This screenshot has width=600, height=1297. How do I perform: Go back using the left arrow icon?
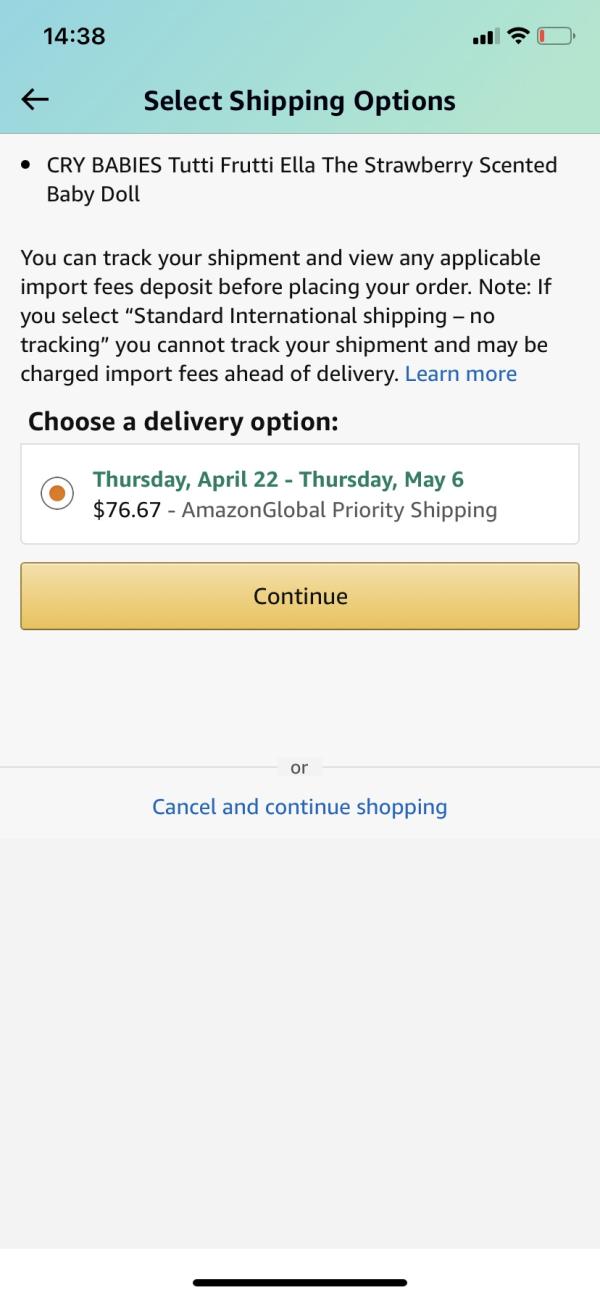(36, 100)
